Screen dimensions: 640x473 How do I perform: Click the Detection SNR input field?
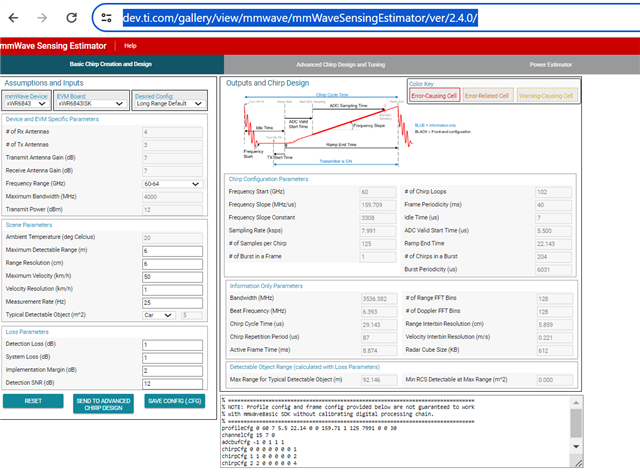[172, 384]
